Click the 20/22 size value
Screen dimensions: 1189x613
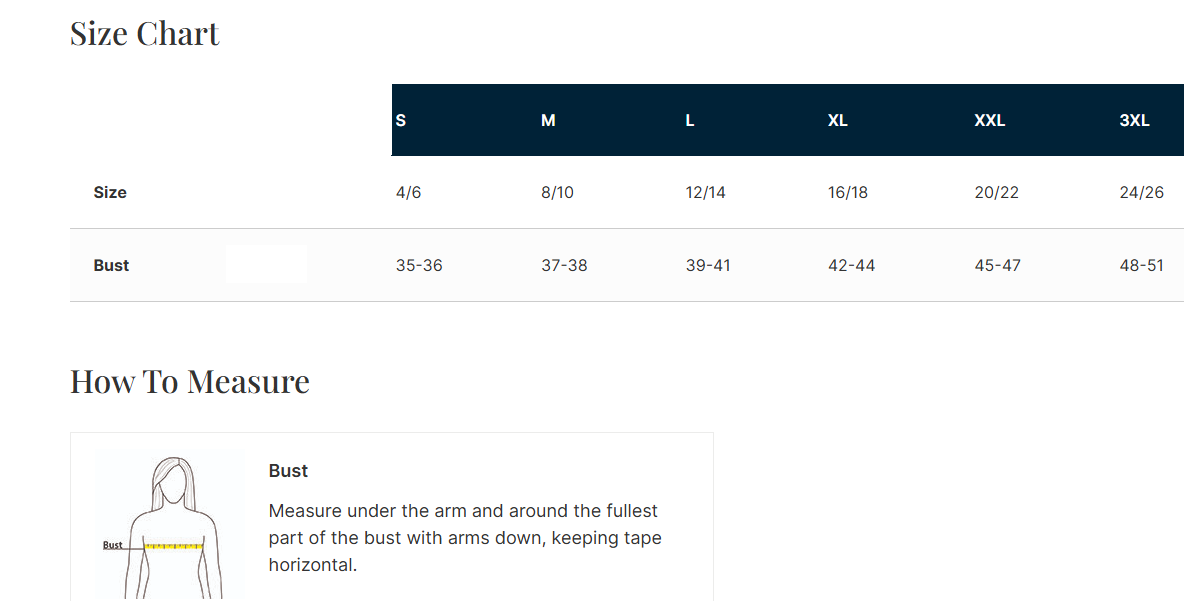tap(997, 192)
